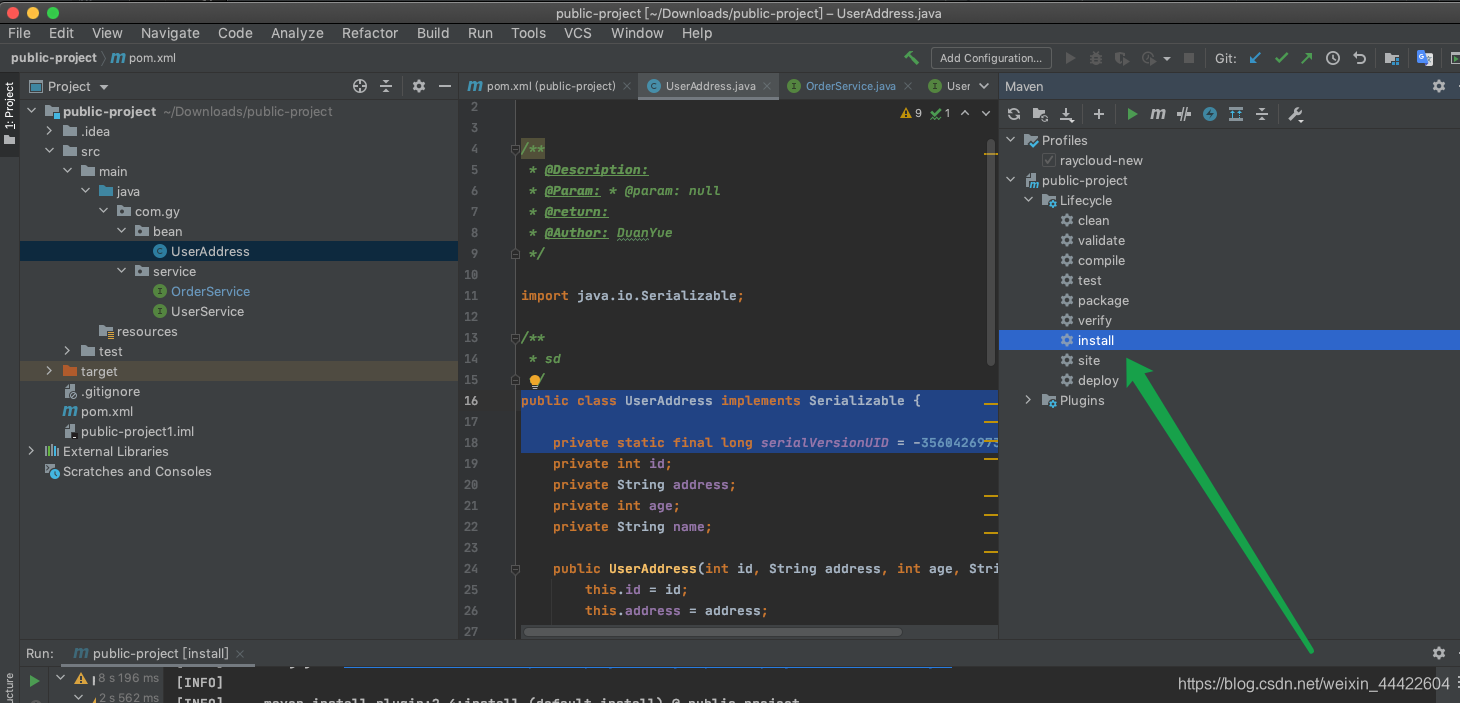Open run configuration list dropdown arrow
The height and width of the screenshot is (703, 1460).
[x=1167, y=58]
